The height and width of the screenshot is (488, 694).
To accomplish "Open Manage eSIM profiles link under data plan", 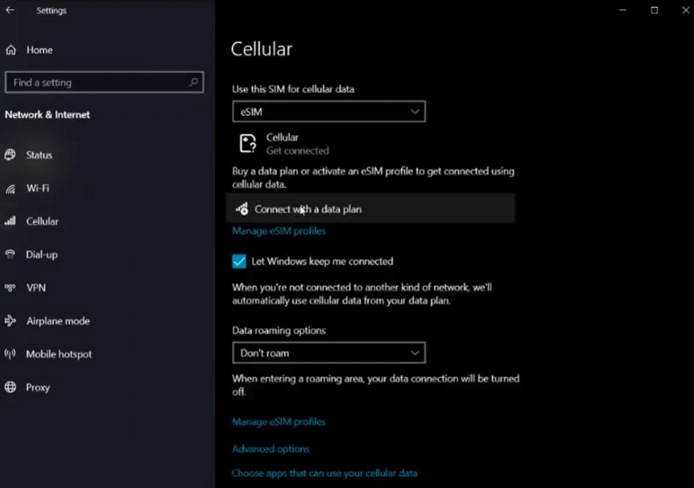I will point(279,231).
